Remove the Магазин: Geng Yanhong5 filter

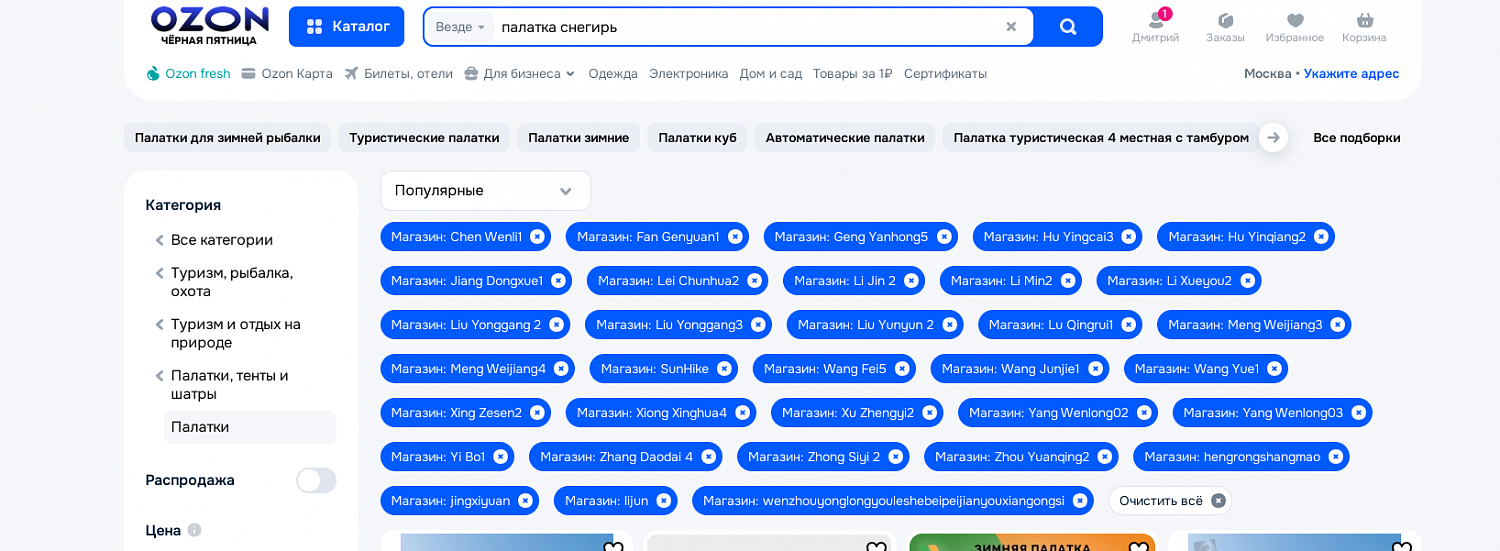[944, 237]
